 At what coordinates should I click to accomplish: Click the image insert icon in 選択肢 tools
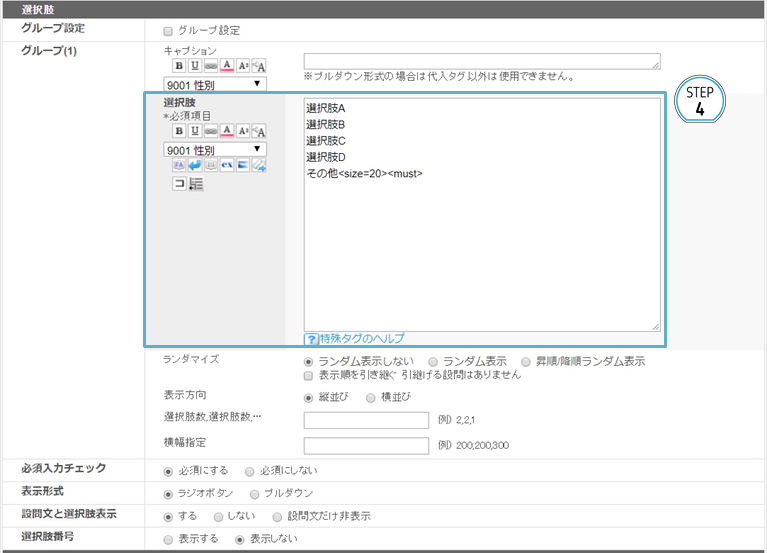pos(242,166)
